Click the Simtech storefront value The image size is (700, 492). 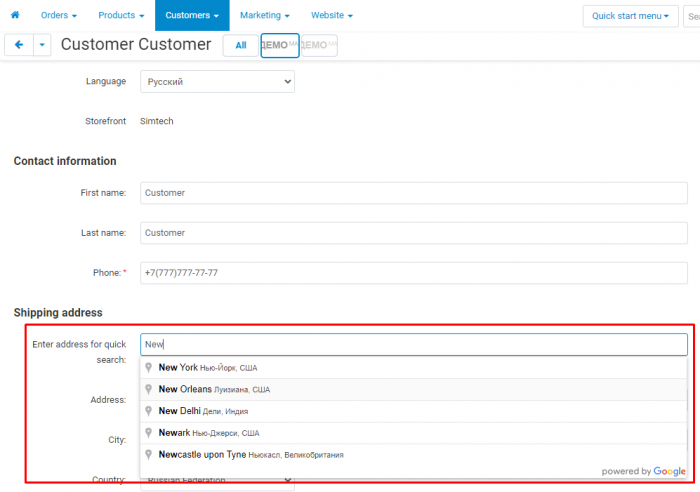157,121
